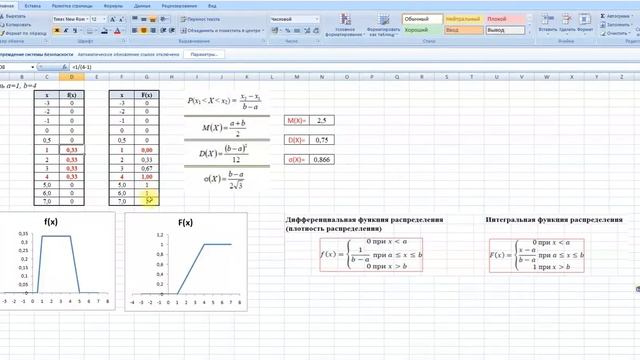This screenshot has height=360, width=640.
Task: Toggle Italic formatting button
Action: 66,31
